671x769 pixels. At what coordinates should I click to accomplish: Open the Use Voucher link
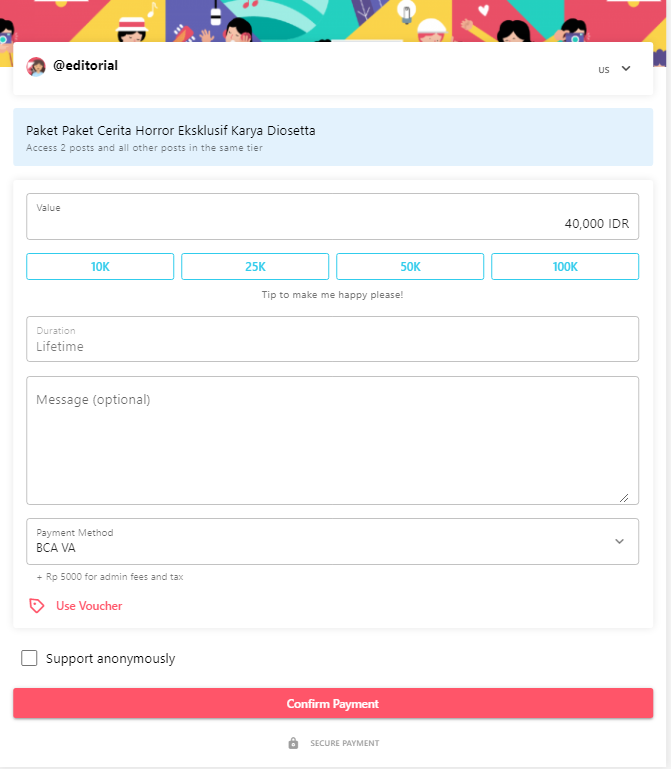coord(89,606)
